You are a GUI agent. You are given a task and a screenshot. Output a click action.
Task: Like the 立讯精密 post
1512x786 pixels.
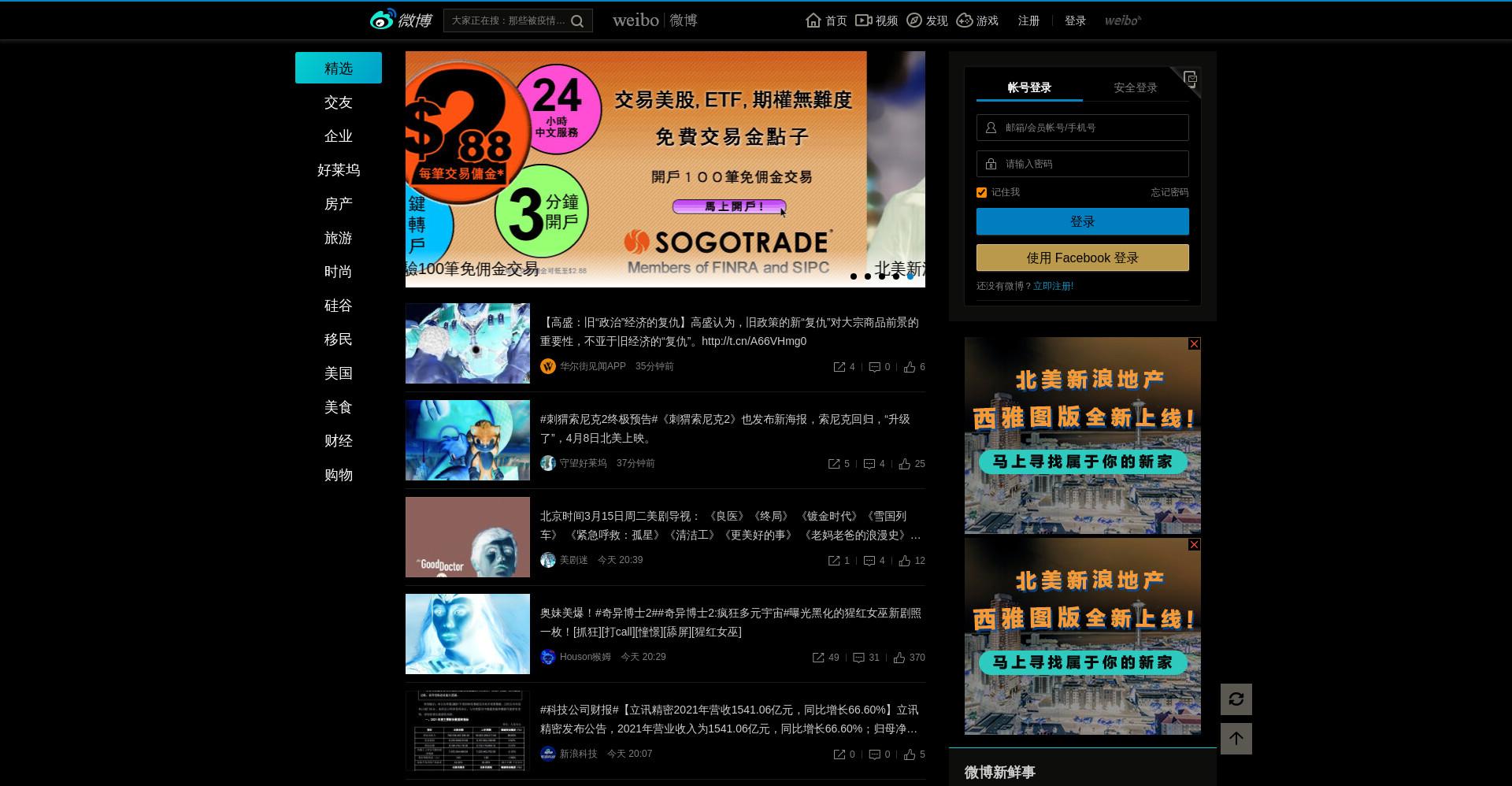(910, 754)
